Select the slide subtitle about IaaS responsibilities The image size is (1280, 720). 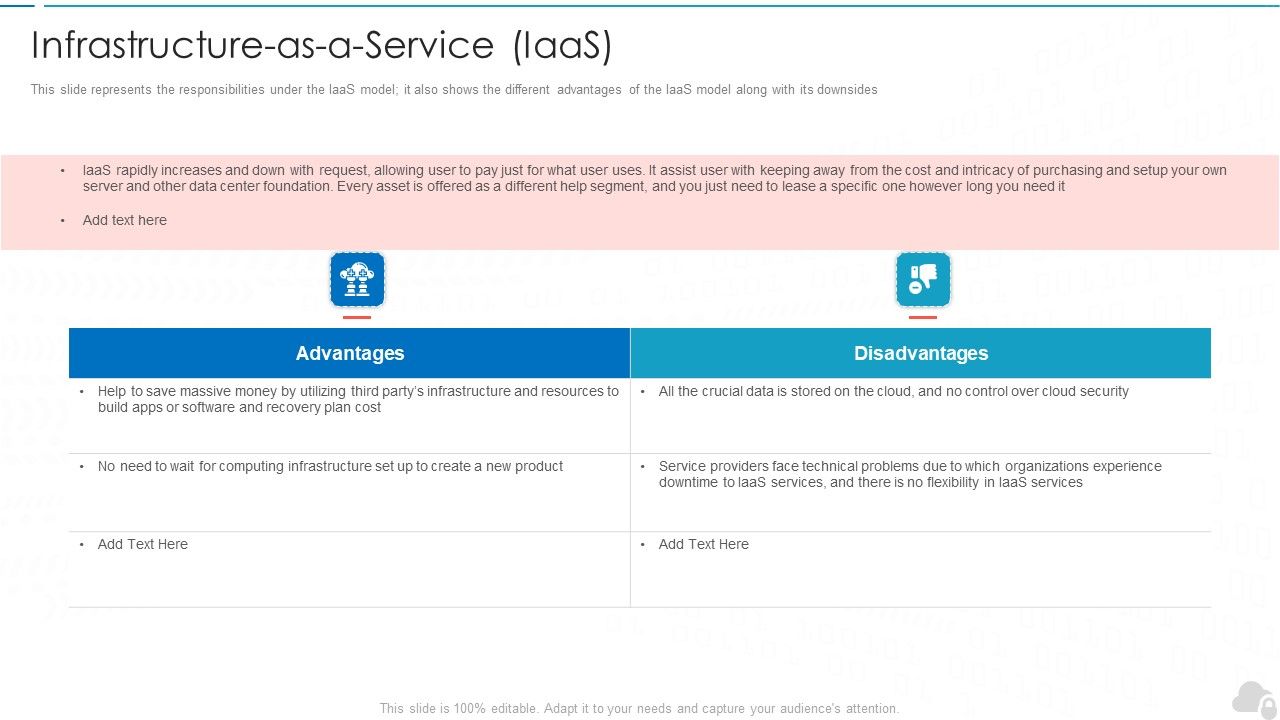(454, 90)
